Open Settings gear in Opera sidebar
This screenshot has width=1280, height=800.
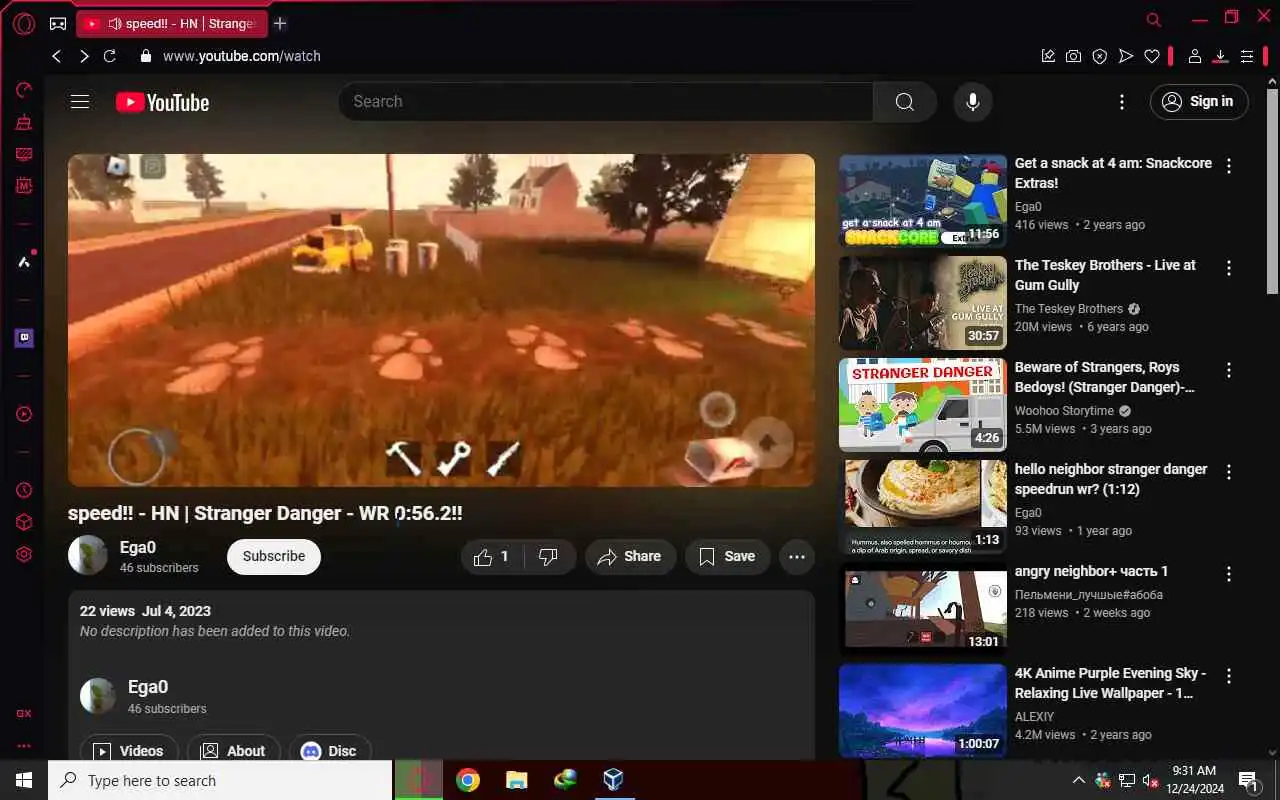24,554
